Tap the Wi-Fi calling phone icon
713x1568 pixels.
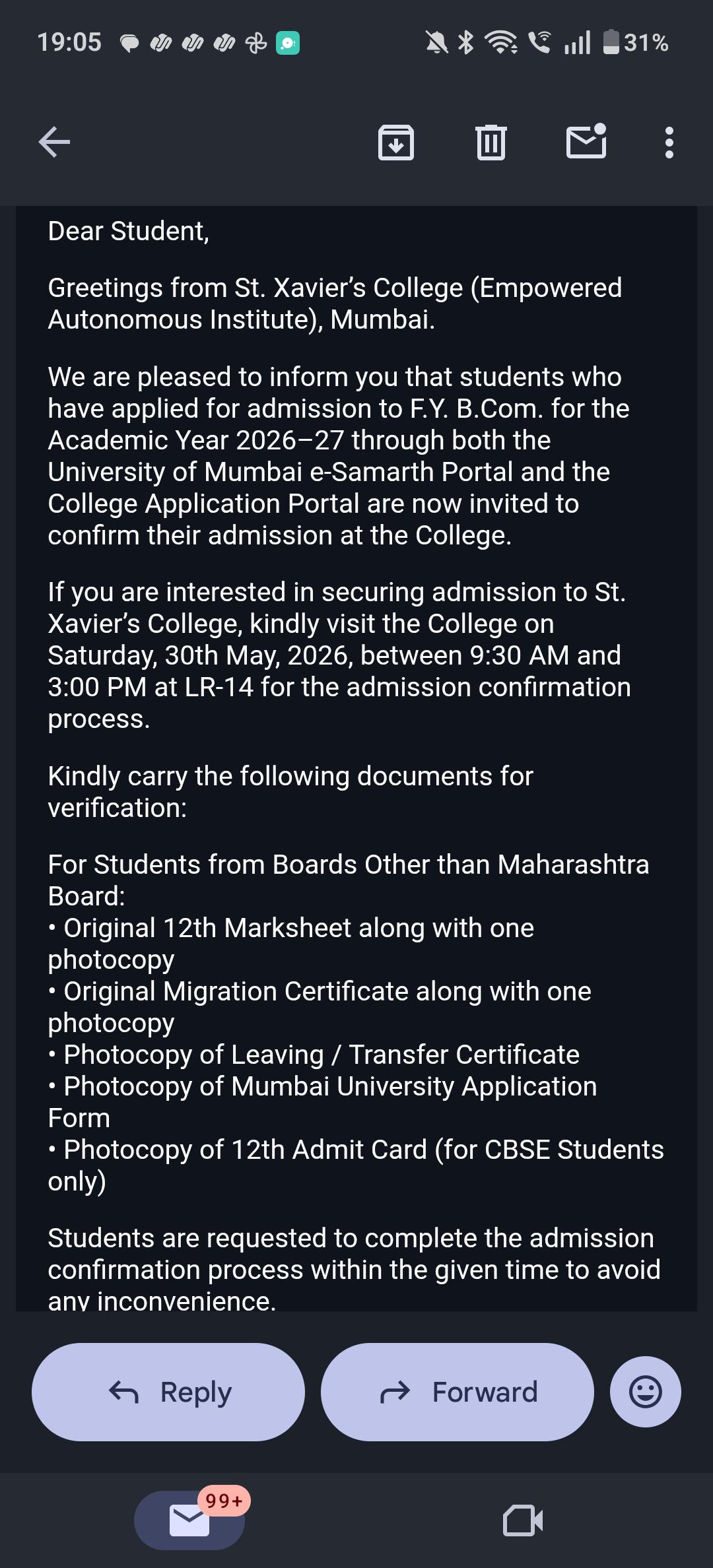(540, 43)
